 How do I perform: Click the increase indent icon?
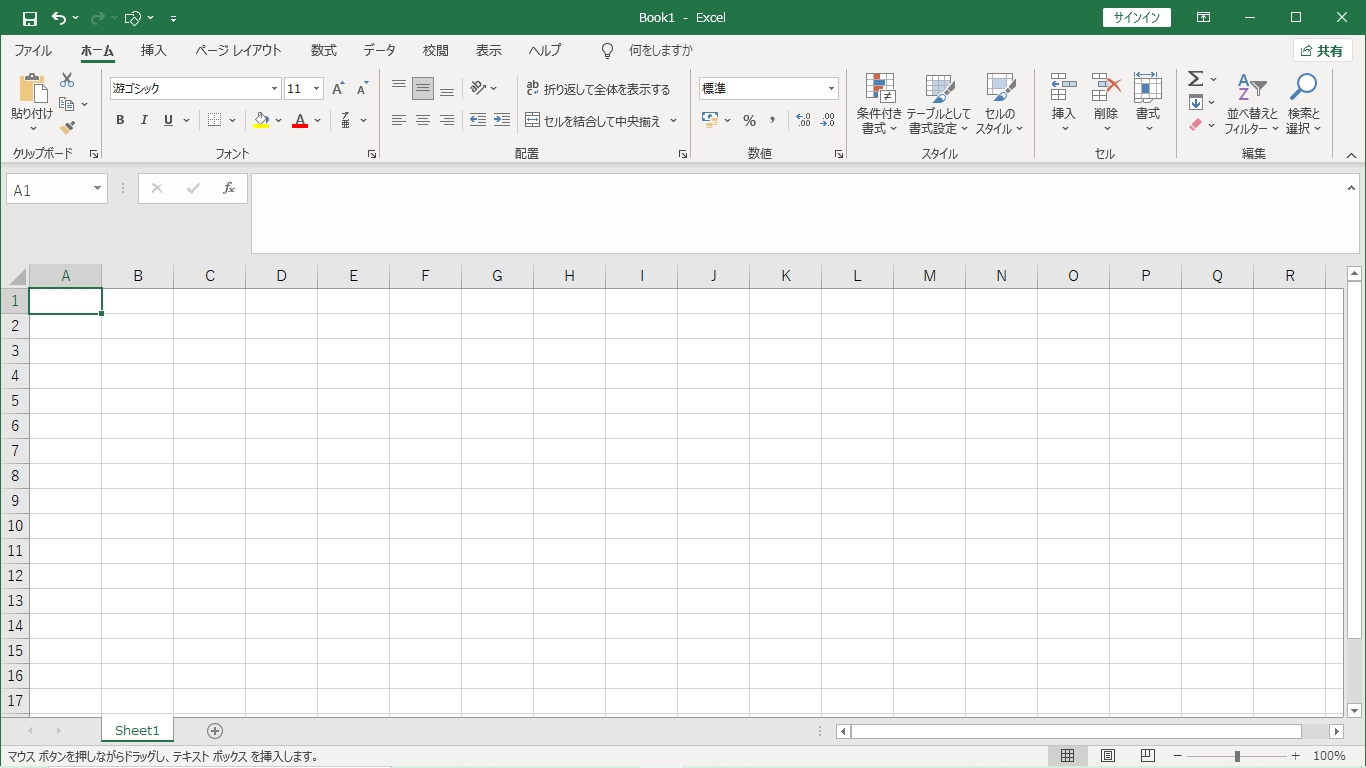(x=502, y=121)
